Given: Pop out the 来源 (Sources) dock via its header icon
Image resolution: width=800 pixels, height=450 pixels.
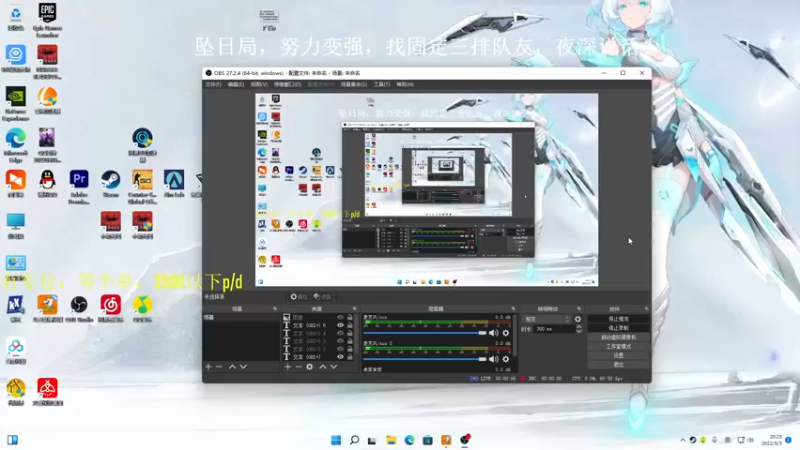Looking at the screenshot, I should 354,309.
